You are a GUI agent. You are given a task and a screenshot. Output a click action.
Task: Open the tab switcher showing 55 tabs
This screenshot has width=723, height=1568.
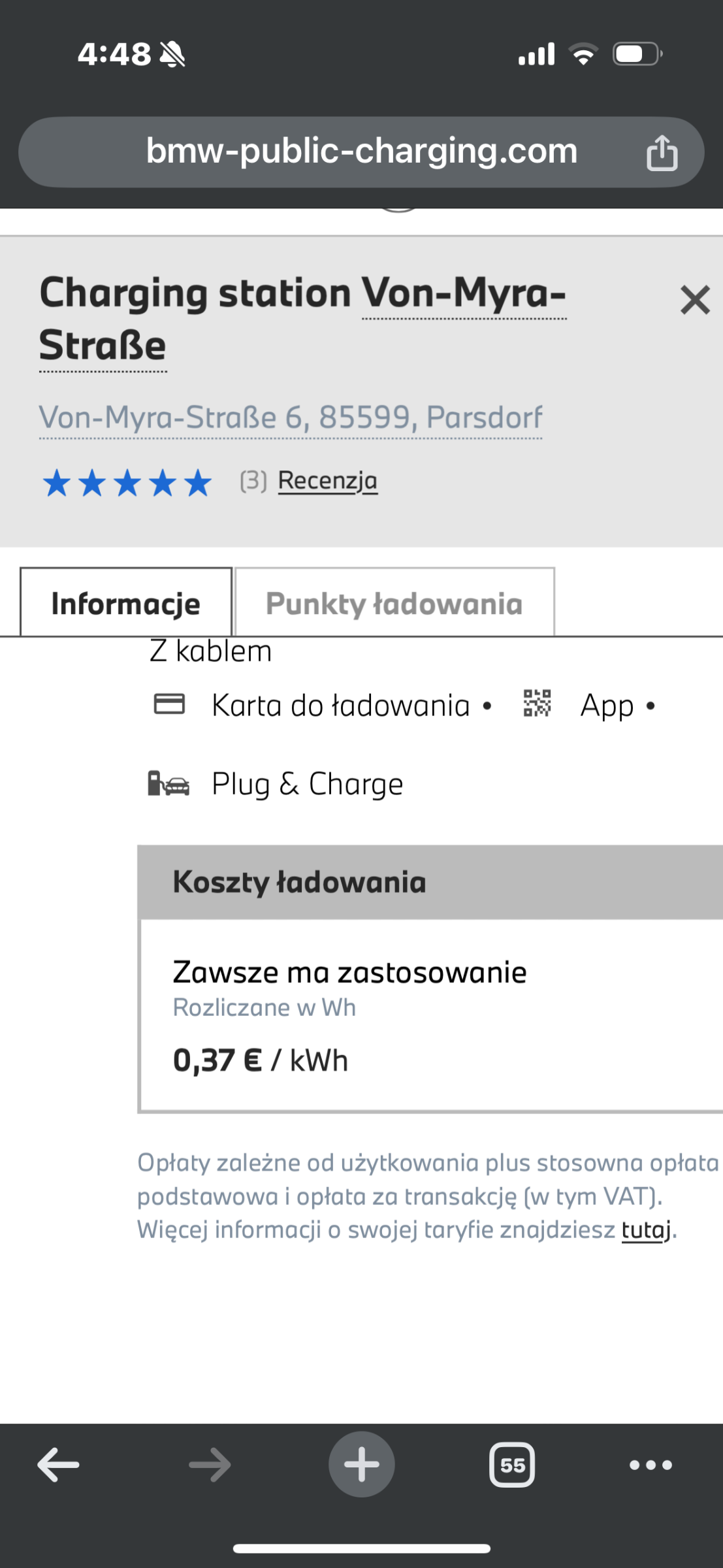point(512,1465)
